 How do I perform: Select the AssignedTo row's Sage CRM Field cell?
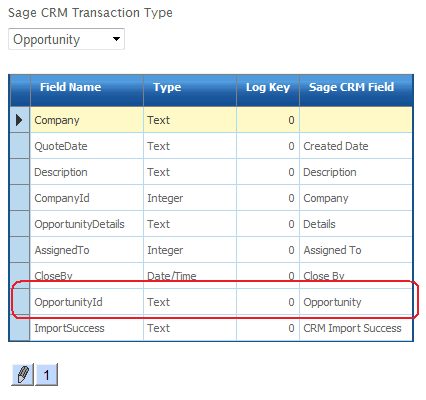(356, 250)
